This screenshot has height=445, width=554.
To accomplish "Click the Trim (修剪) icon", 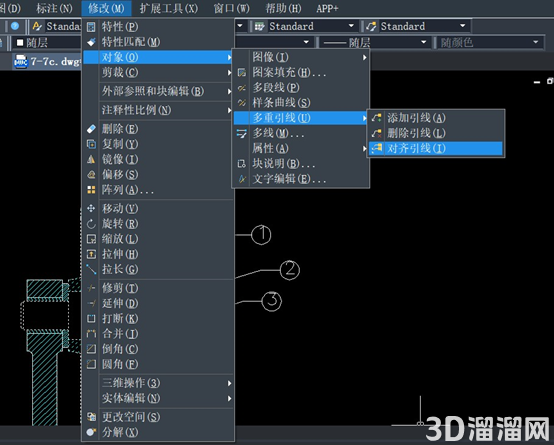I will 91,288.
